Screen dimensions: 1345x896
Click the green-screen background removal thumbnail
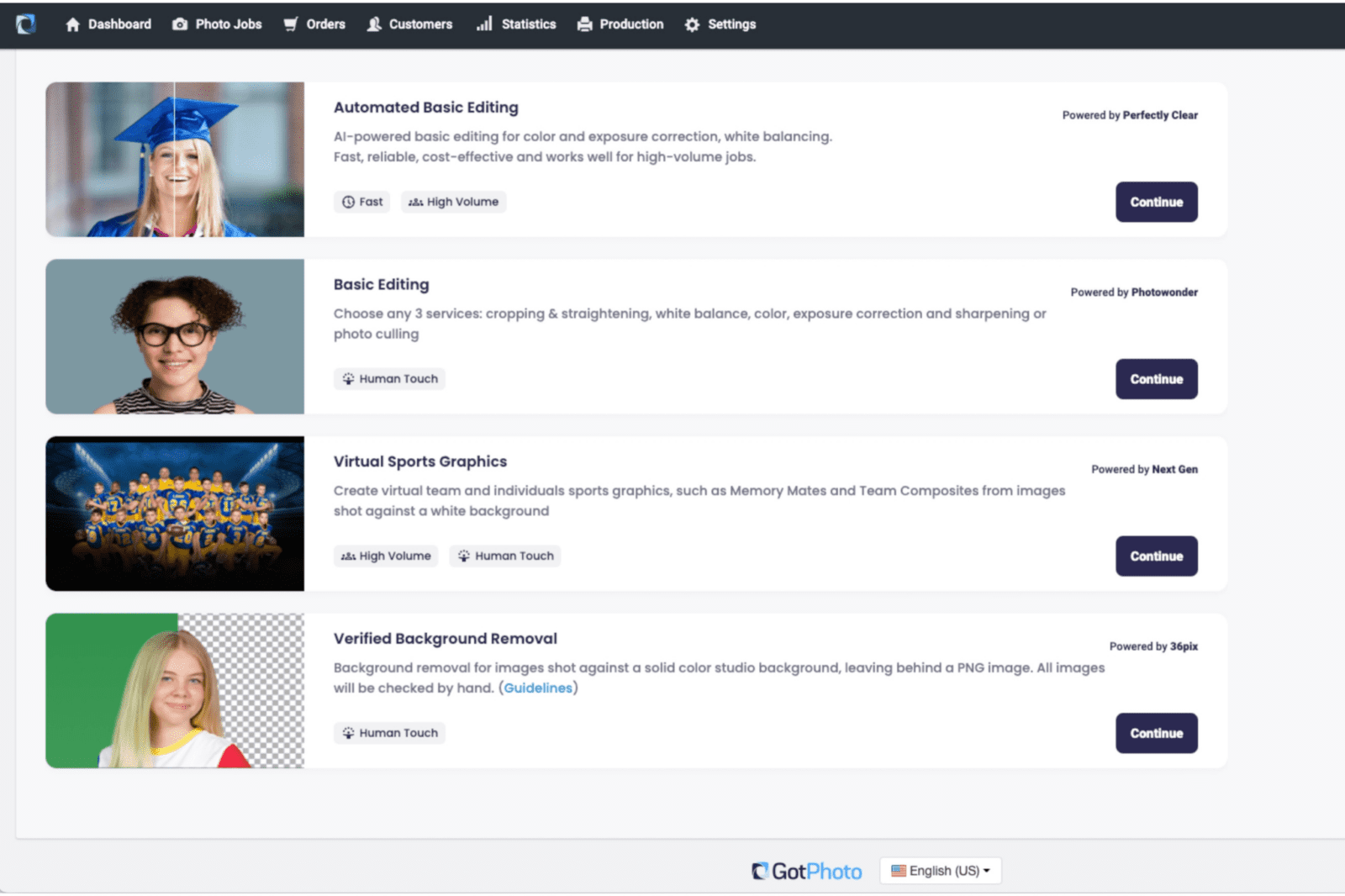175,690
